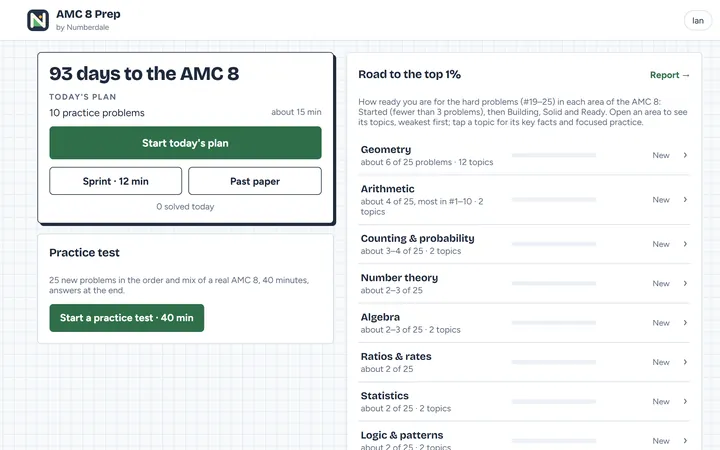The height and width of the screenshot is (450, 720).
Task: Click the '0 solved today' counter
Action: pos(185,207)
